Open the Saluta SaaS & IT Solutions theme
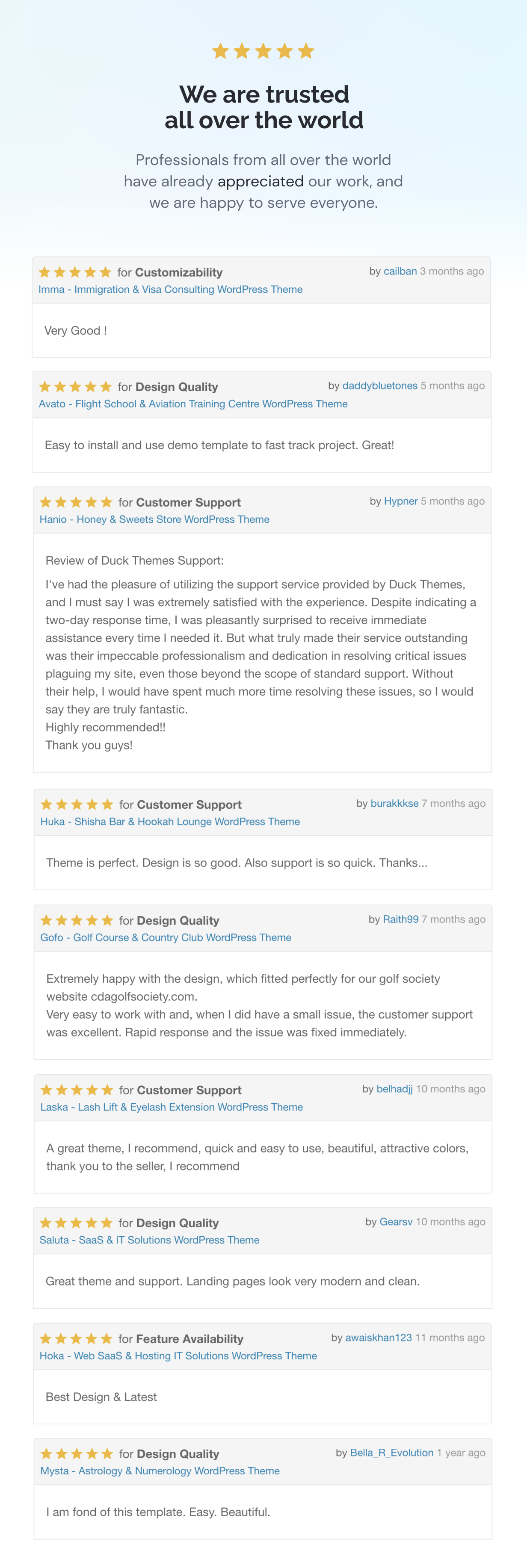 point(149,1239)
